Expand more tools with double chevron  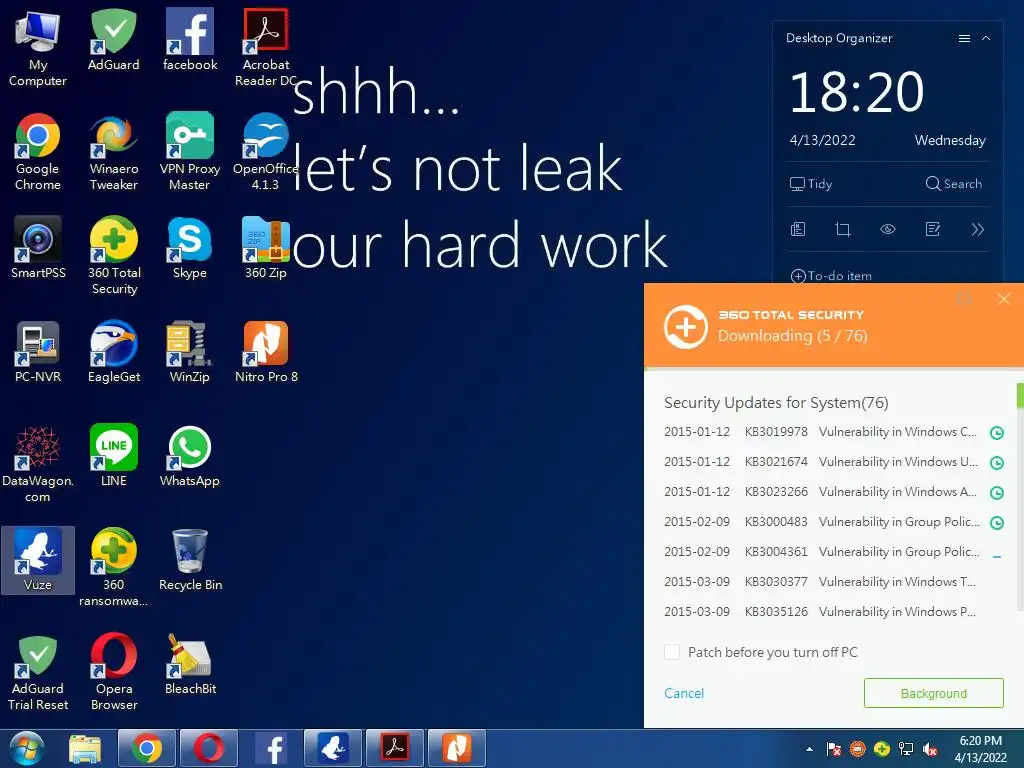point(977,229)
